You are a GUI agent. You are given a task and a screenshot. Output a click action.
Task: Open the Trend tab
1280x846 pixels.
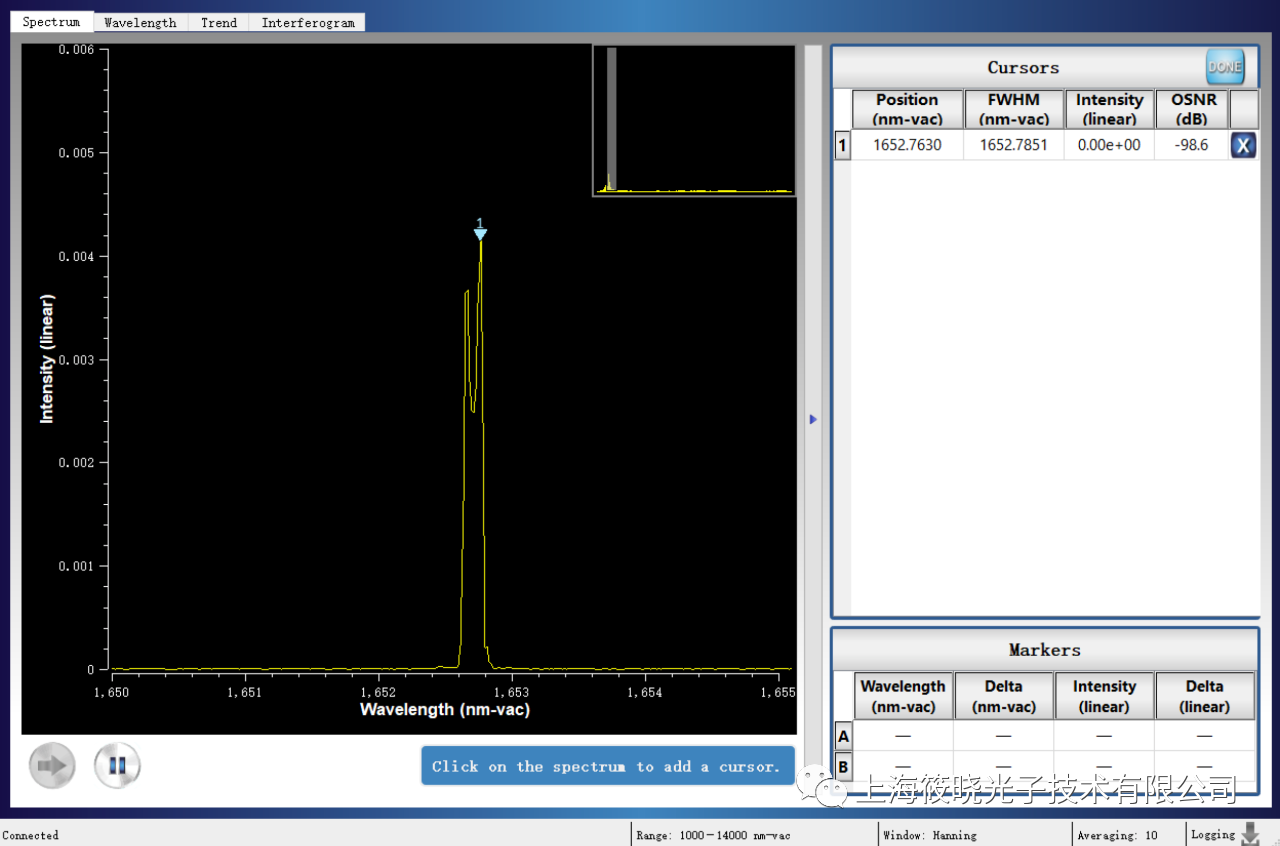pos(219,22)
